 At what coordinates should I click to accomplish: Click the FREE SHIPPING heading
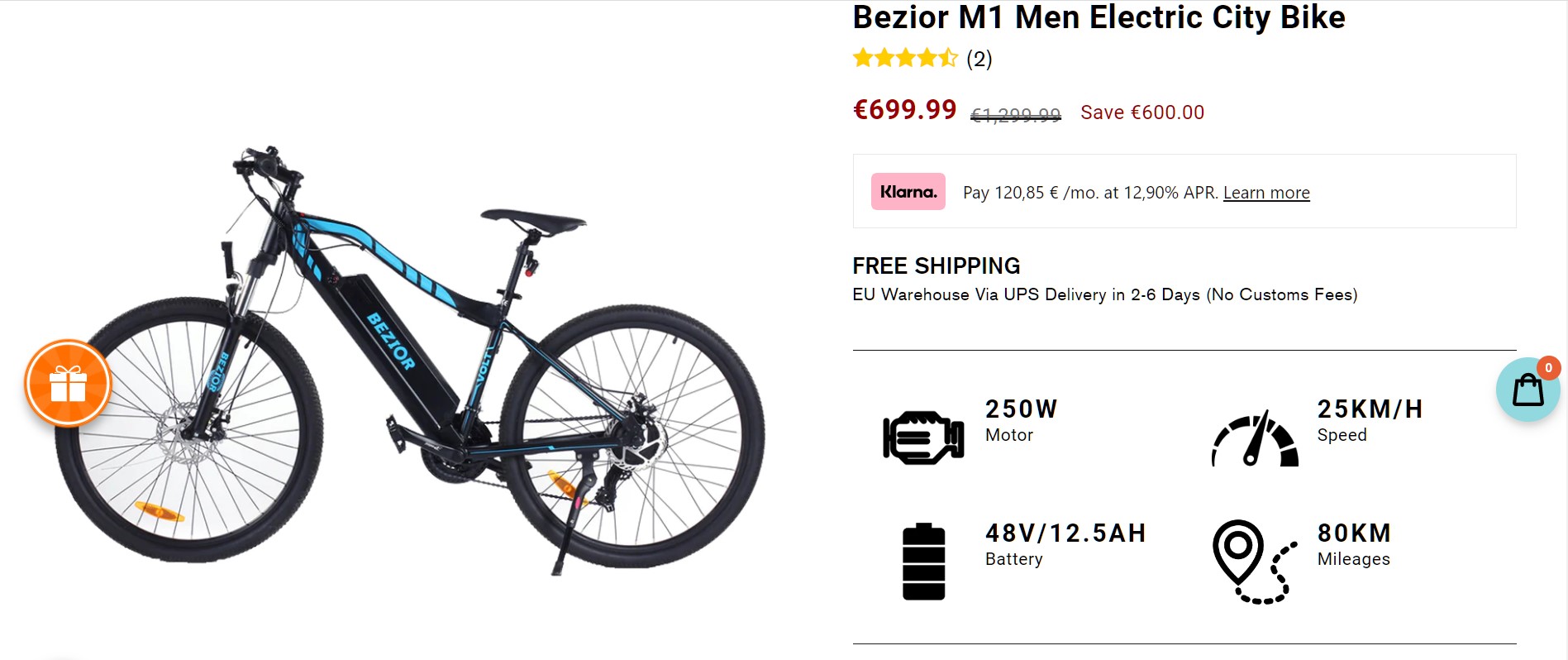click(x=937, y=265)
